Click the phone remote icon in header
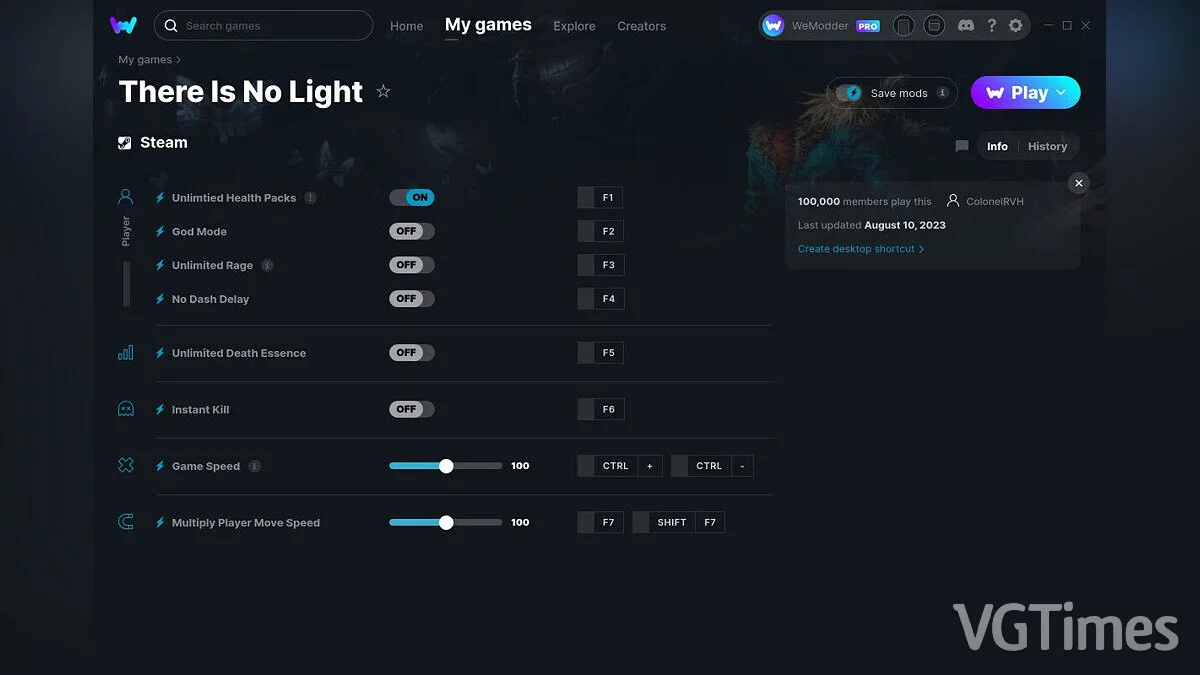 [x=903, y=25]
